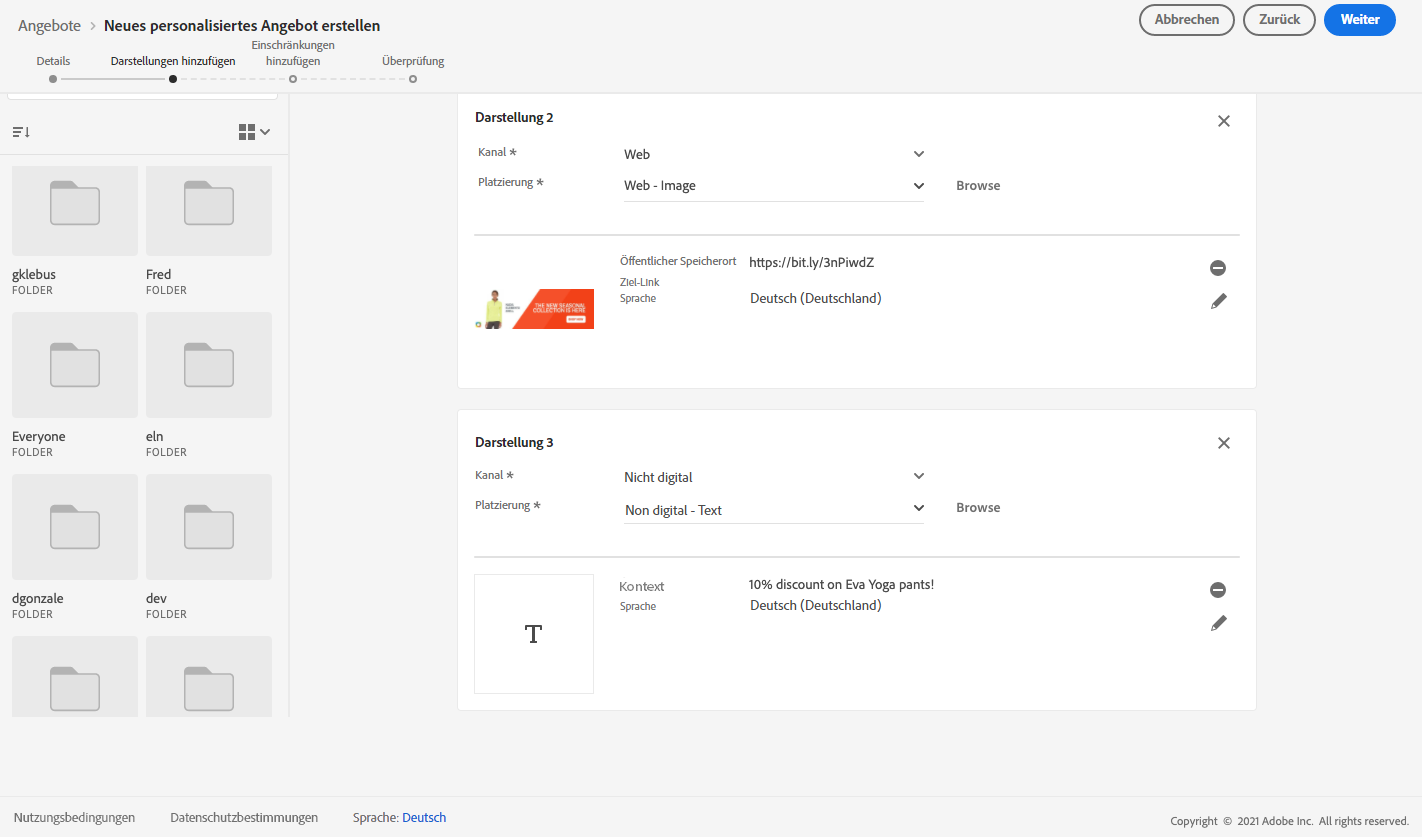Click the sort order icon in asset panel
Viewport: 1422px width, 837px height.
point(21,132)
